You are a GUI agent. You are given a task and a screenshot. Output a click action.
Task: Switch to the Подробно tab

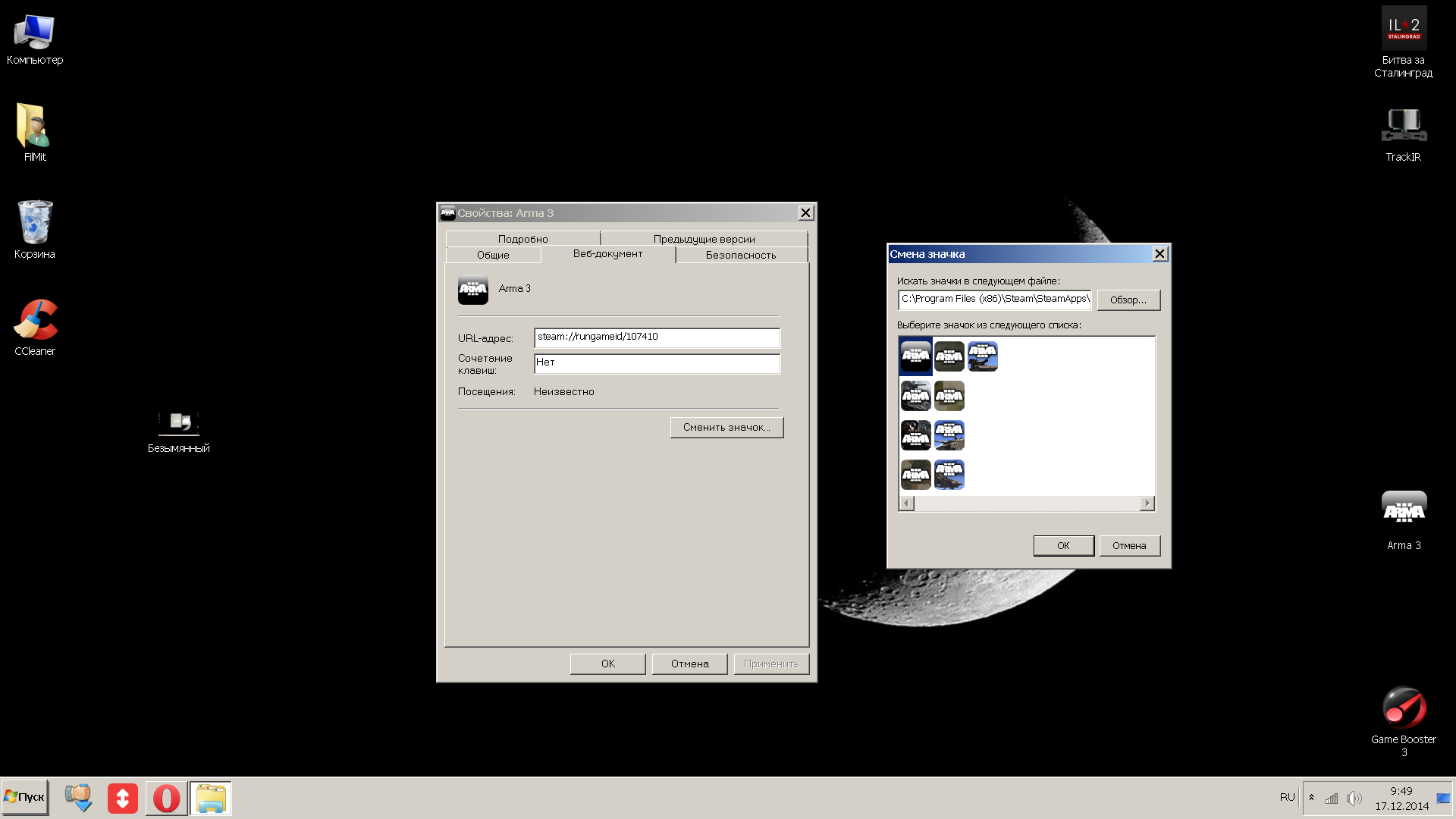coord(523,239)
